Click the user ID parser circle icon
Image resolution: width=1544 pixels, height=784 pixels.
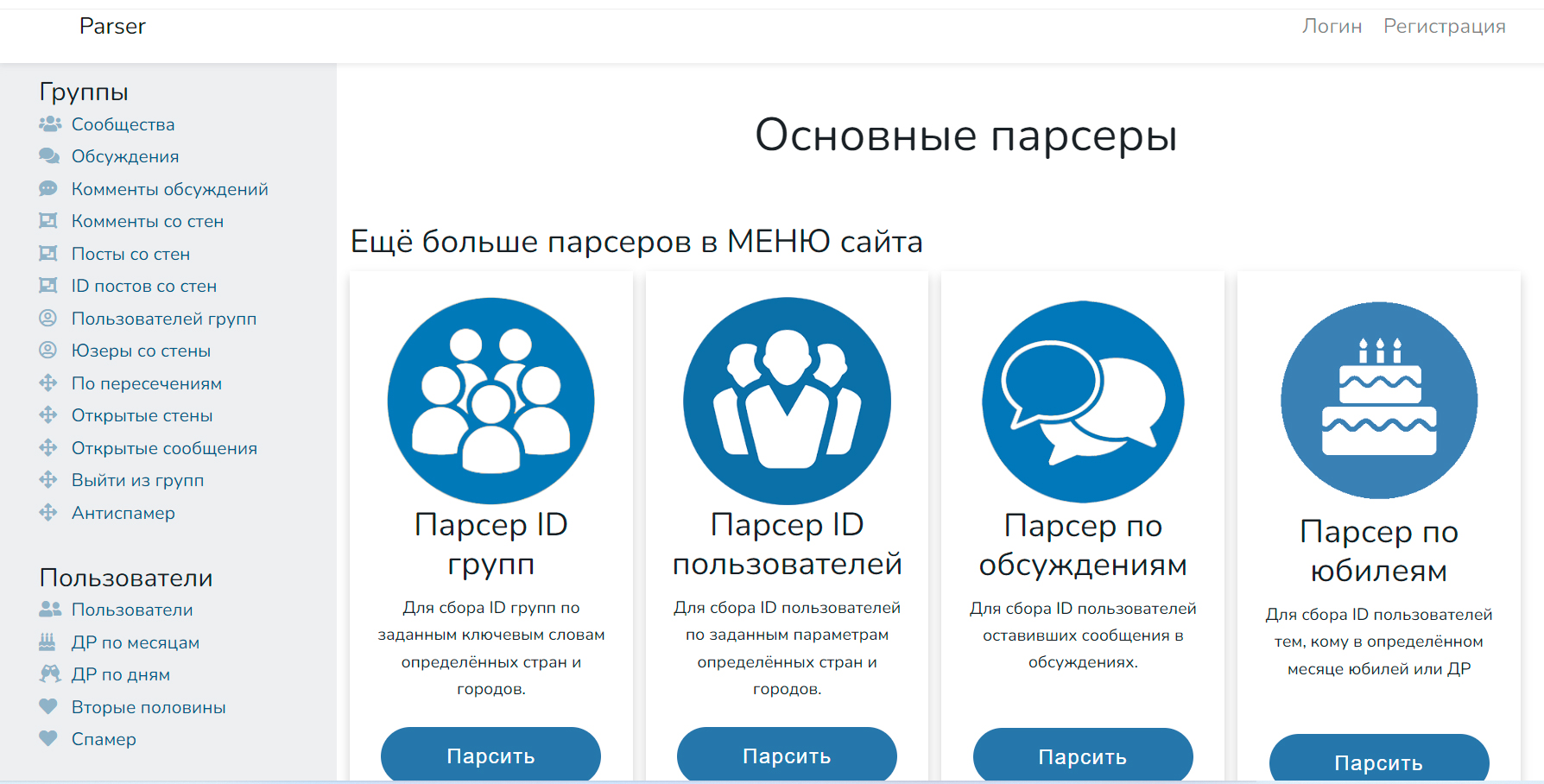point(787,401)
